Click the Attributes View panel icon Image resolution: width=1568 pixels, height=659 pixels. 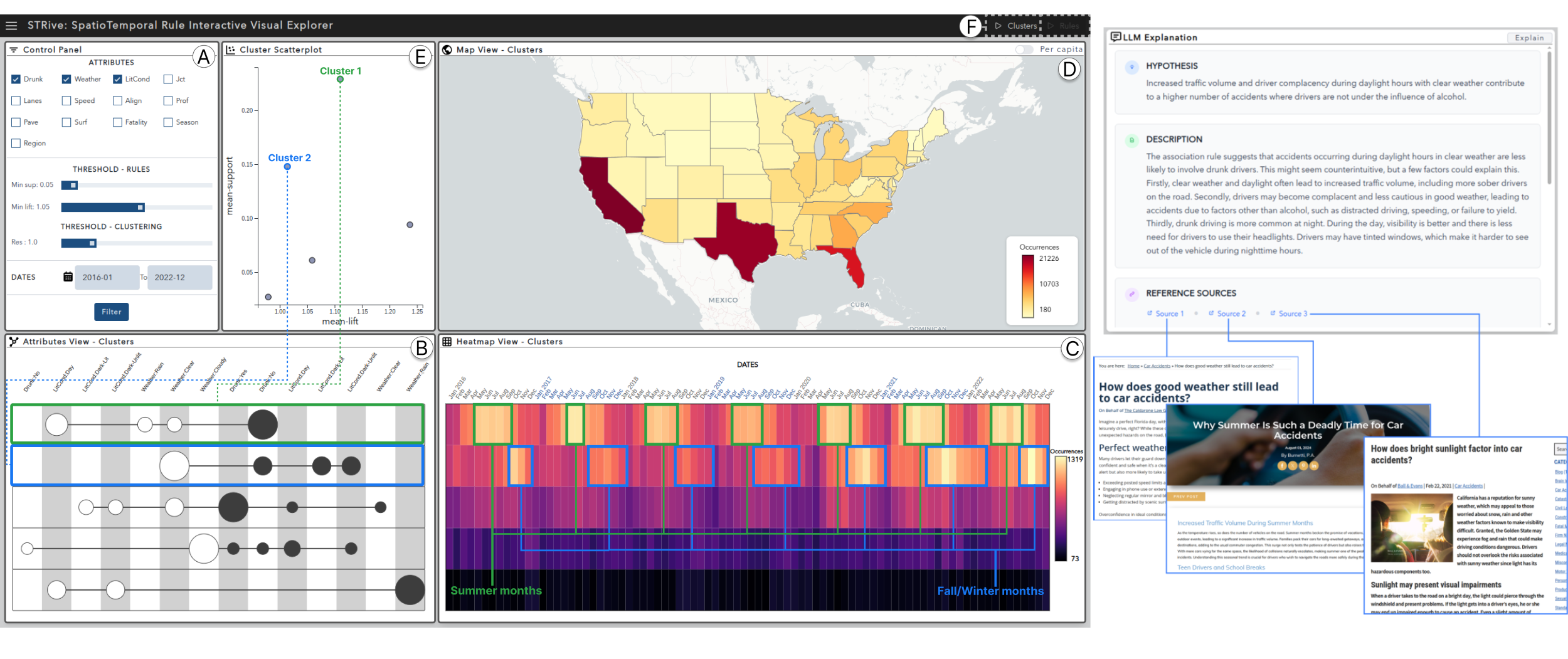(14, 342)
